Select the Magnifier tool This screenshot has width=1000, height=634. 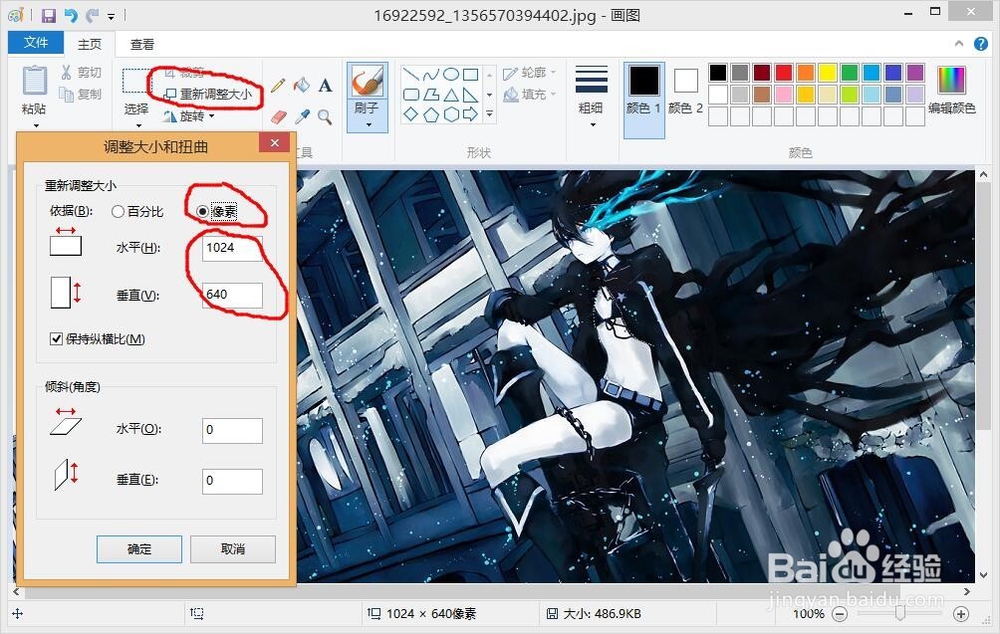[325, 117]
